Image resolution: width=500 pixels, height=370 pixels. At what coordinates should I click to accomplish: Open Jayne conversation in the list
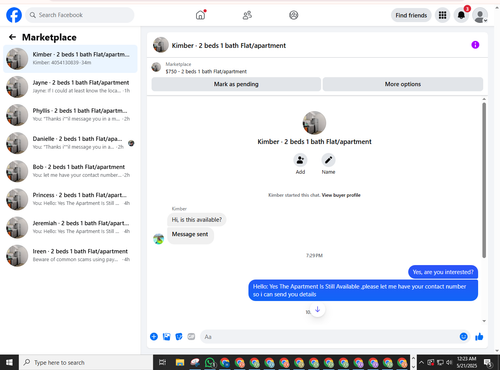(70, 87)
